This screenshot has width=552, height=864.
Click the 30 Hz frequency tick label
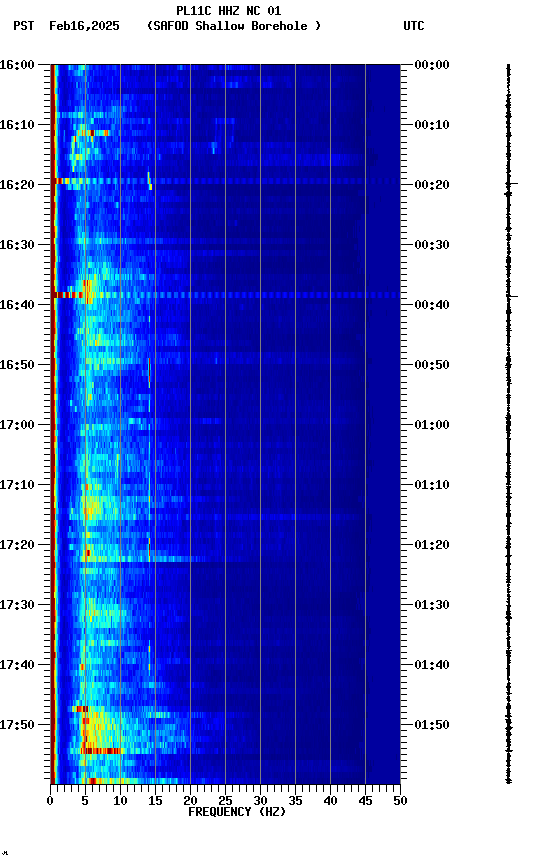[x=260, y=801]
